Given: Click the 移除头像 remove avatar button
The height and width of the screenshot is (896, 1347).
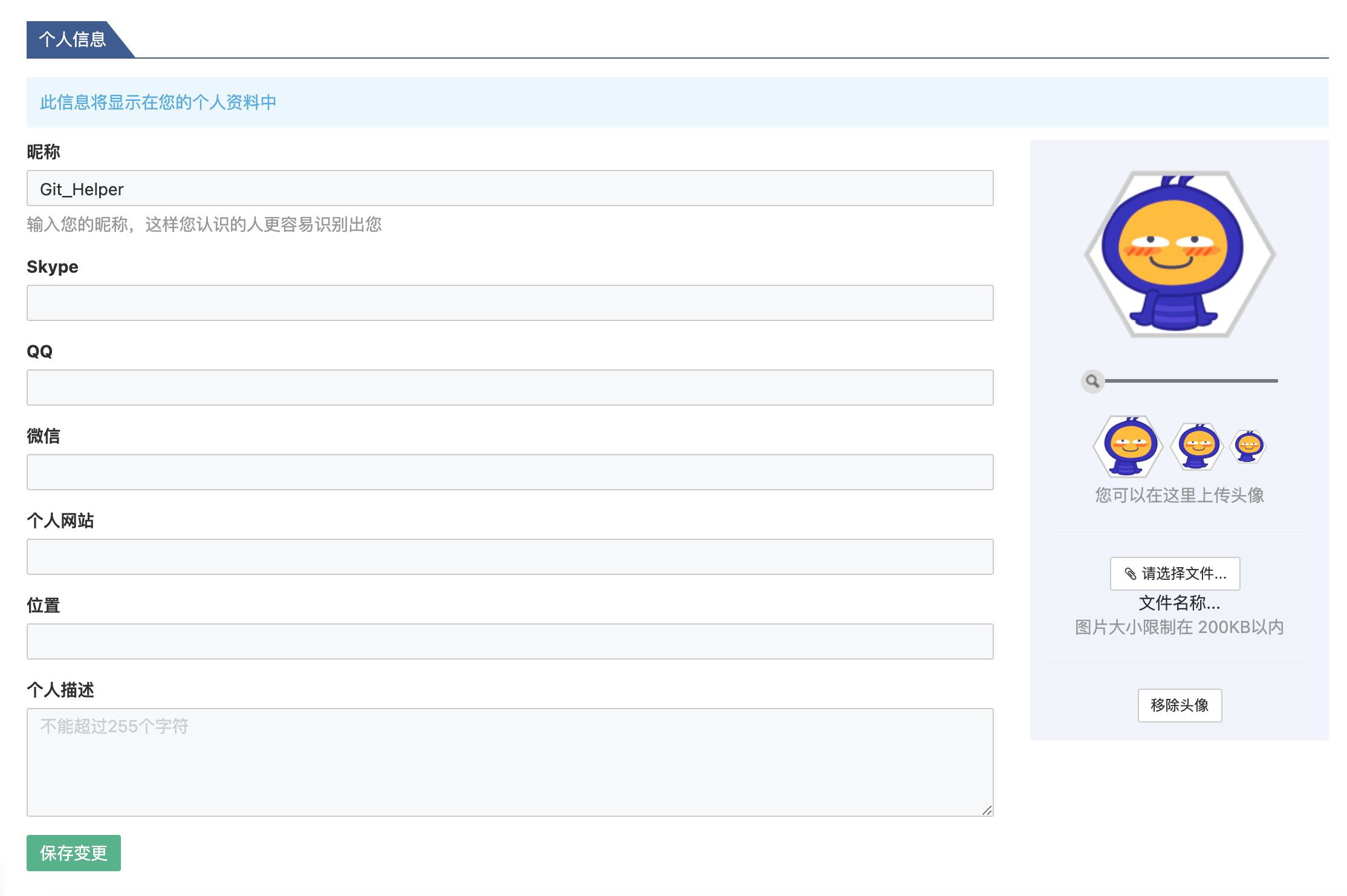Looking at the screenshot, I should click(x=1179, y=705).
